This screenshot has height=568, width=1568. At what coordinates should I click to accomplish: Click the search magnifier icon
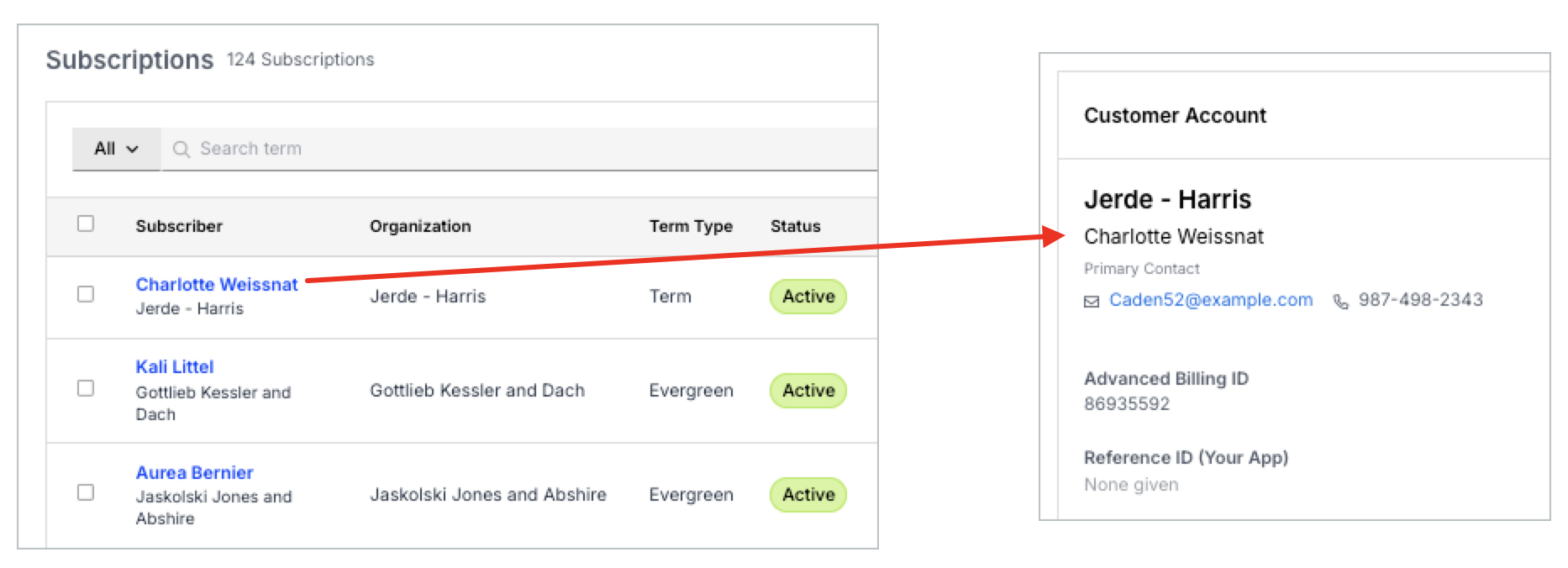181,149
